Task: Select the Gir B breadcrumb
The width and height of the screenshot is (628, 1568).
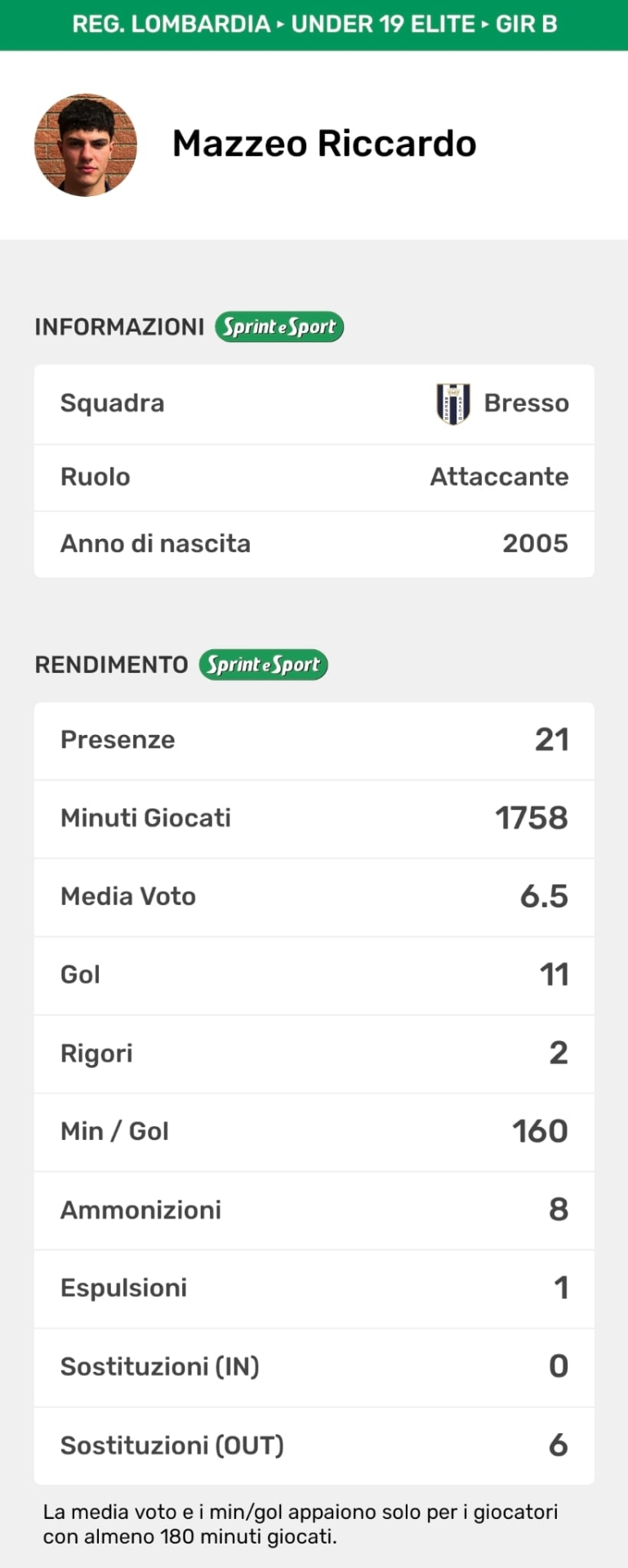Action: tap(527, 24)
